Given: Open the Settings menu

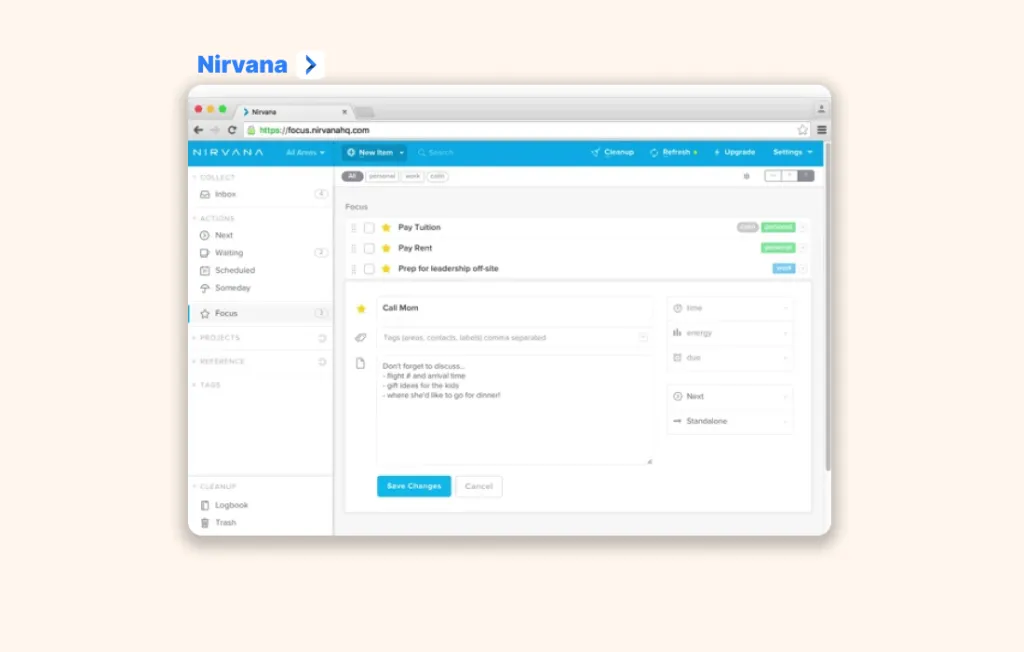Looking at the screenshot, I should (791, 152).
